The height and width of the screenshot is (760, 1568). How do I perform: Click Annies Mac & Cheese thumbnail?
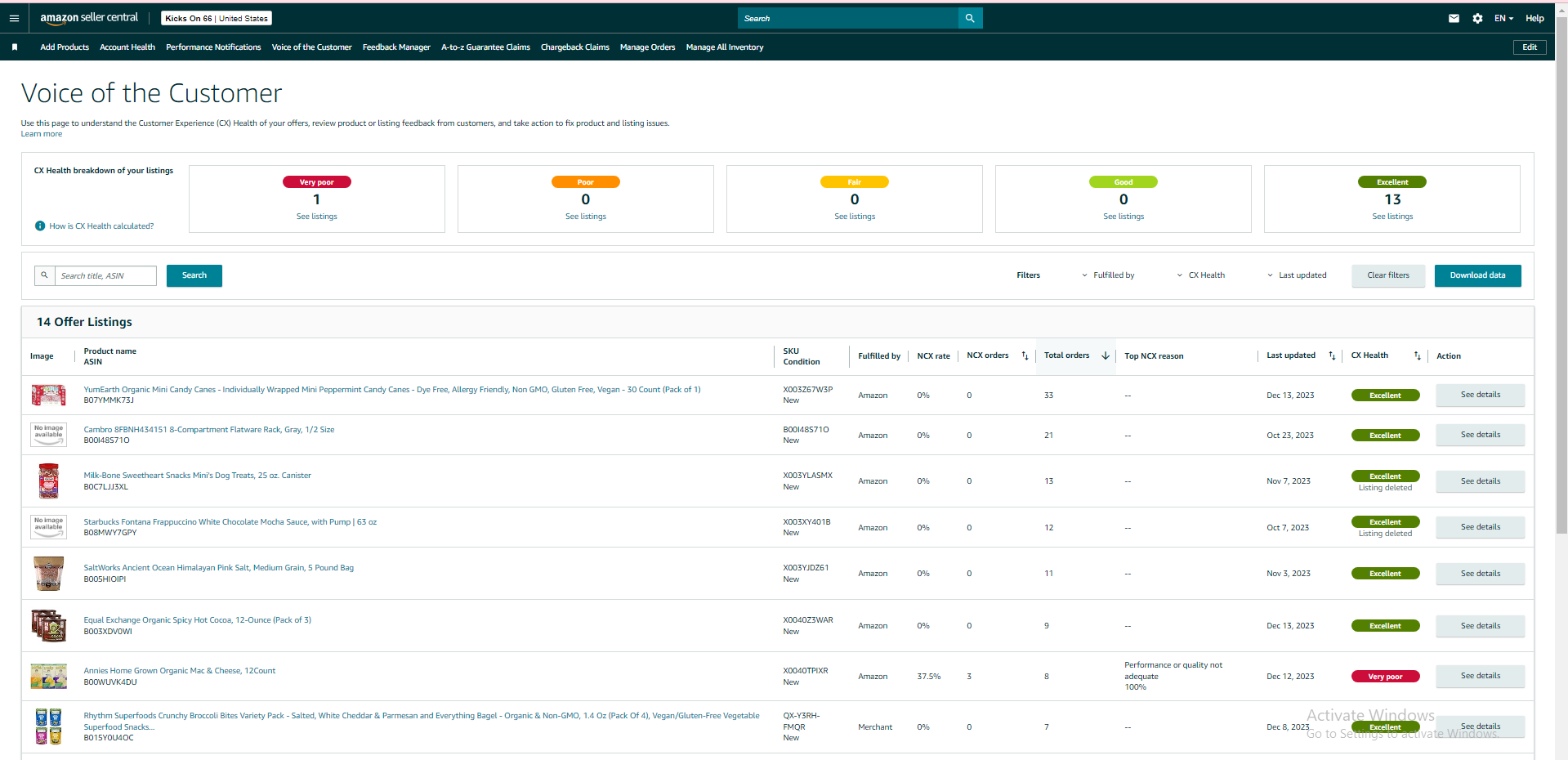pyautogui.click(x=48, y=677)
